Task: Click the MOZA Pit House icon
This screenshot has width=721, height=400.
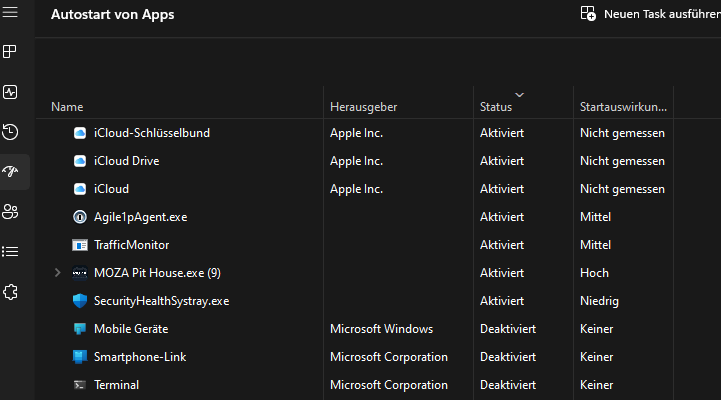Action: pos(80,273)
